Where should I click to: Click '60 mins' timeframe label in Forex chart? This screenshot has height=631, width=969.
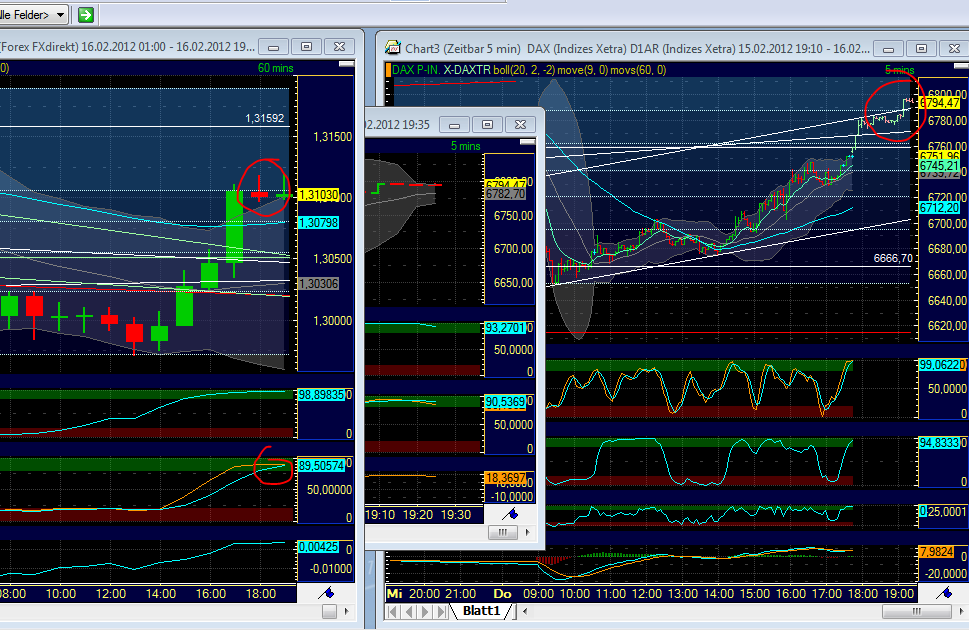[x=276, y=68]
